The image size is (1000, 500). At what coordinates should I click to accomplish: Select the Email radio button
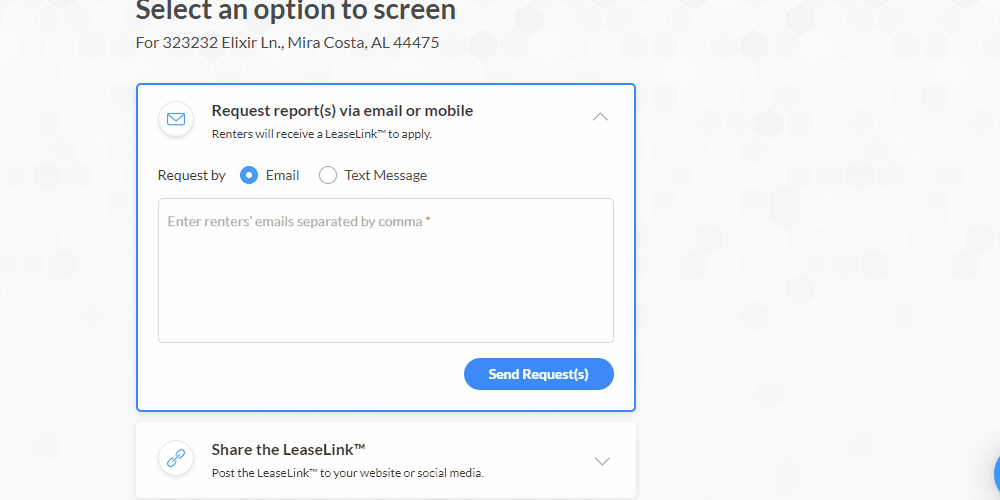click(249, 175)
